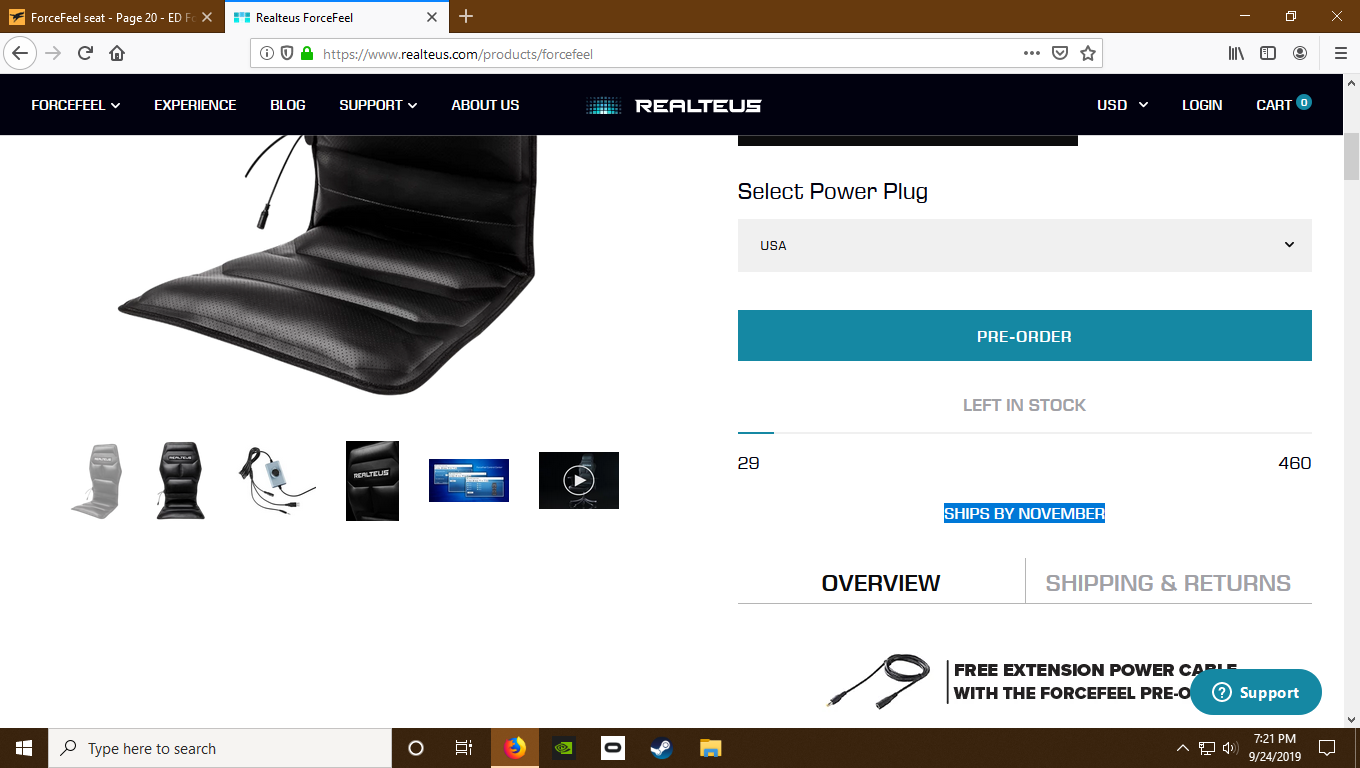
Task: Switch to ForceFeel seat forum tab
Action: point(113,17)
